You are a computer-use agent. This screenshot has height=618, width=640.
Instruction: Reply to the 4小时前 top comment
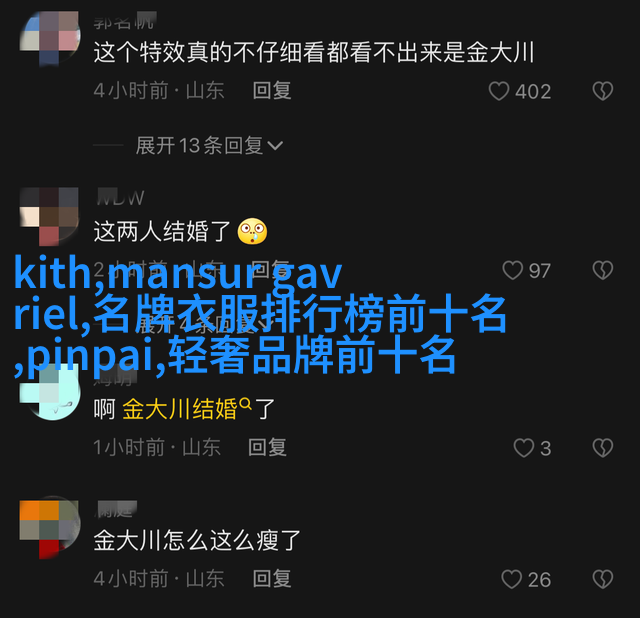272,90
